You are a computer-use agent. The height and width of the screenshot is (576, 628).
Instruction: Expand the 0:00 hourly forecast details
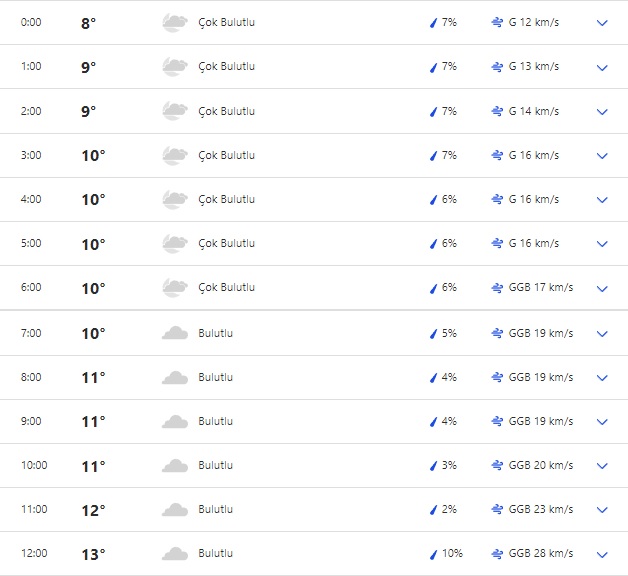click(602, 23)
